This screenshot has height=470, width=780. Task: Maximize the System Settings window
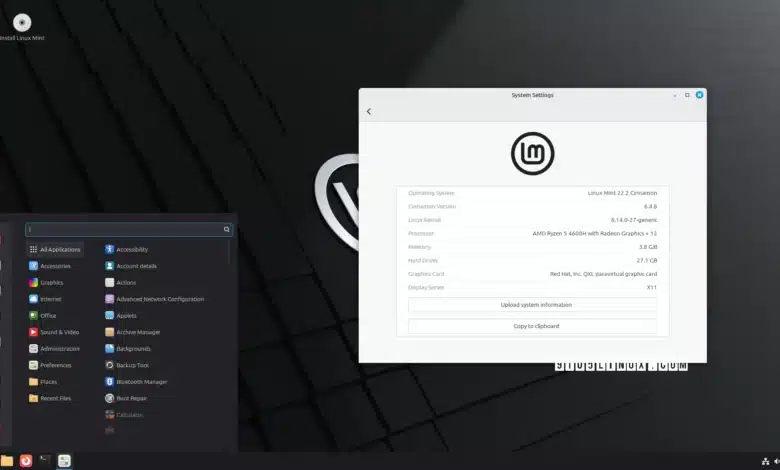687,95
